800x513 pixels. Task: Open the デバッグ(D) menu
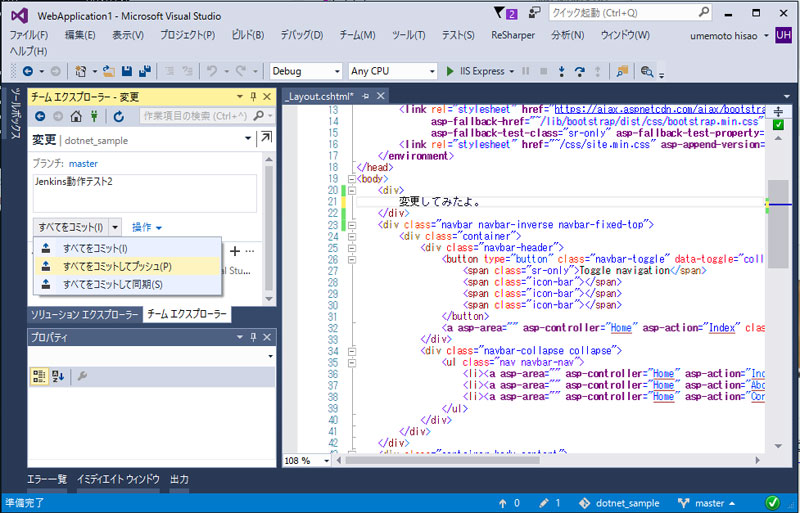click(302, 35)
